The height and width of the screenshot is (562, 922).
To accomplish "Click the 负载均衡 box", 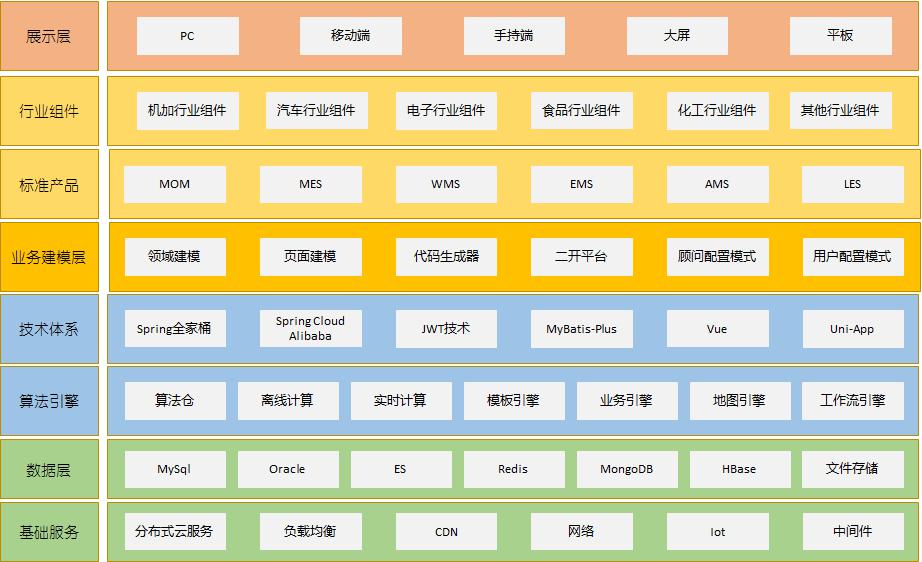I will coord(310,531).
